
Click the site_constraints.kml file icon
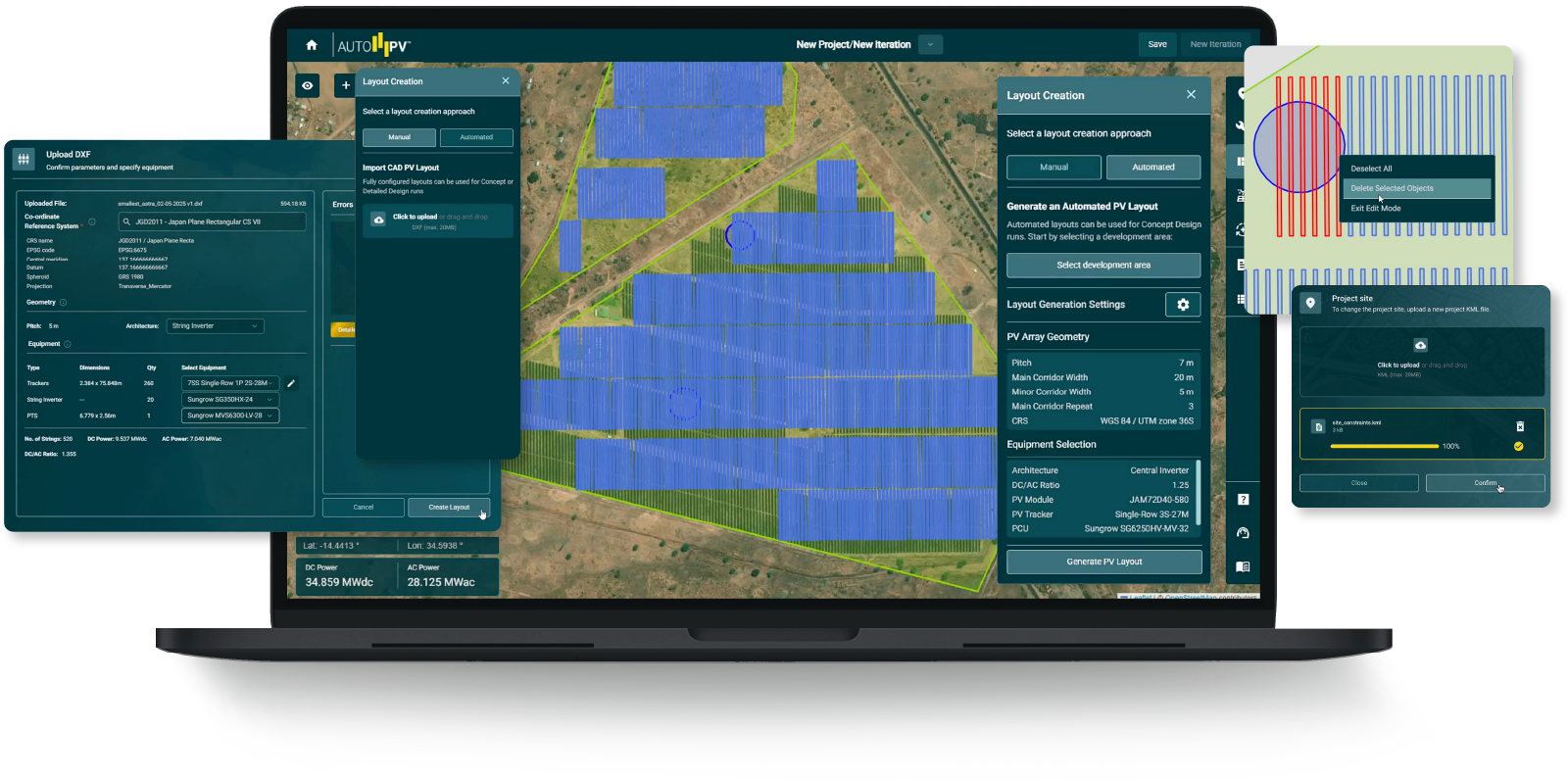point(1318,426)
